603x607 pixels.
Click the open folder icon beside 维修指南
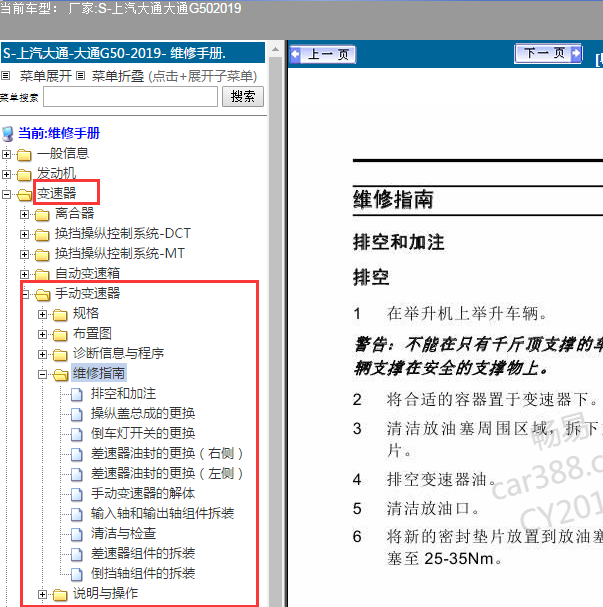tap(60, 375)
